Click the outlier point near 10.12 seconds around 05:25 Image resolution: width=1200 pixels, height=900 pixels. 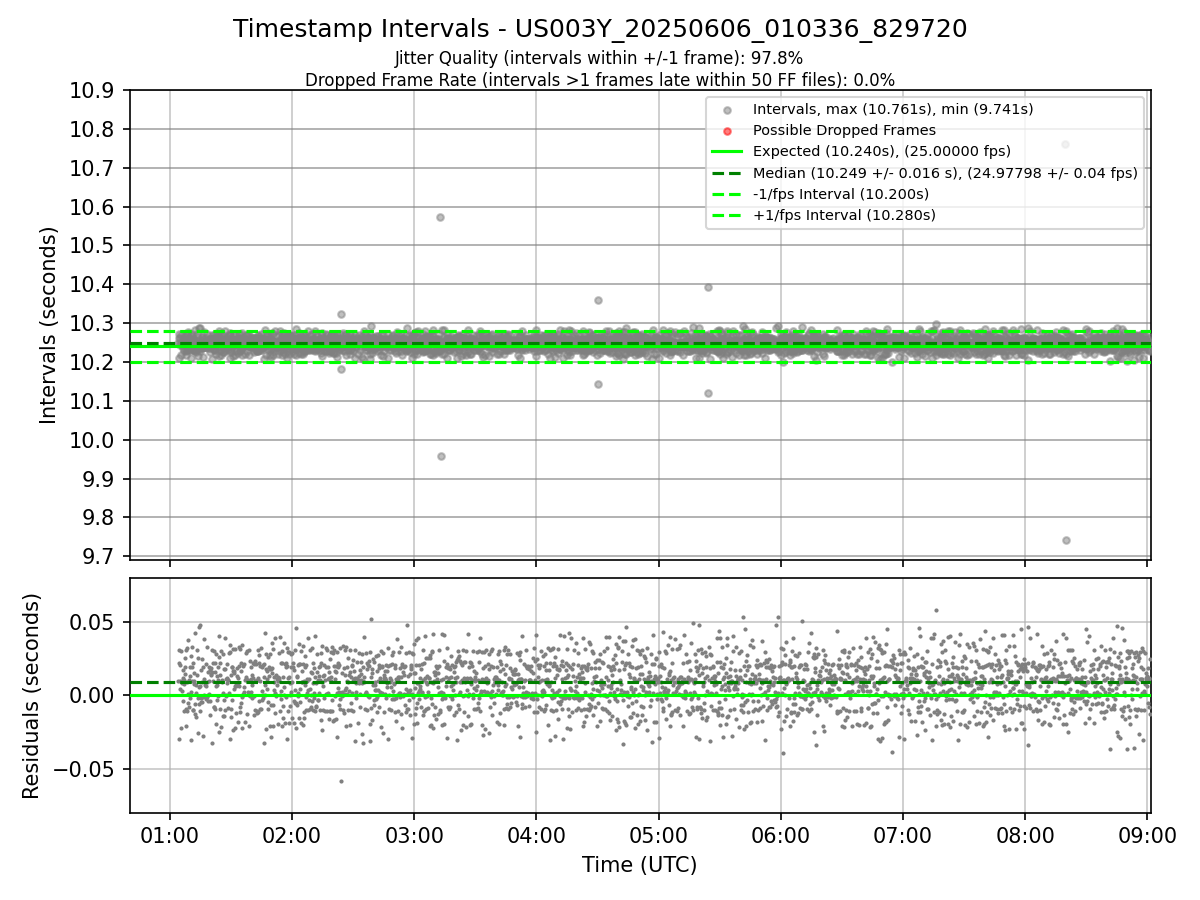(x=708, y=393)
